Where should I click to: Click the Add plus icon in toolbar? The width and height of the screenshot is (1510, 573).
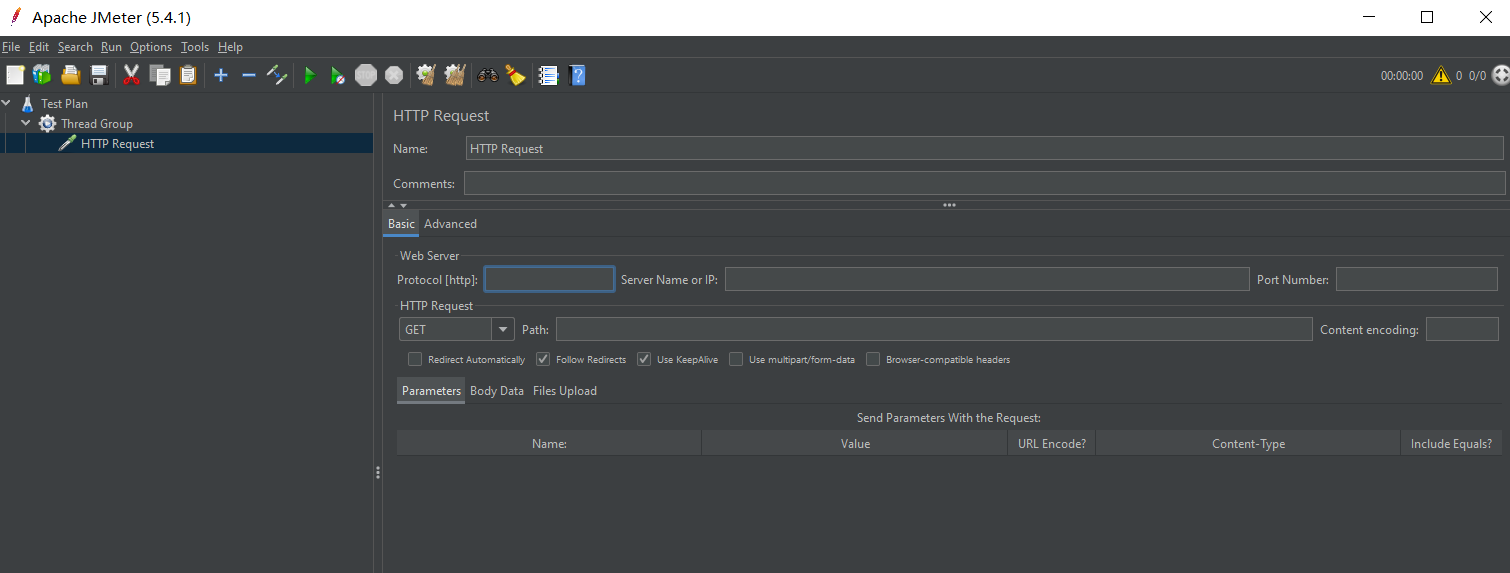(x=221, y=75)
